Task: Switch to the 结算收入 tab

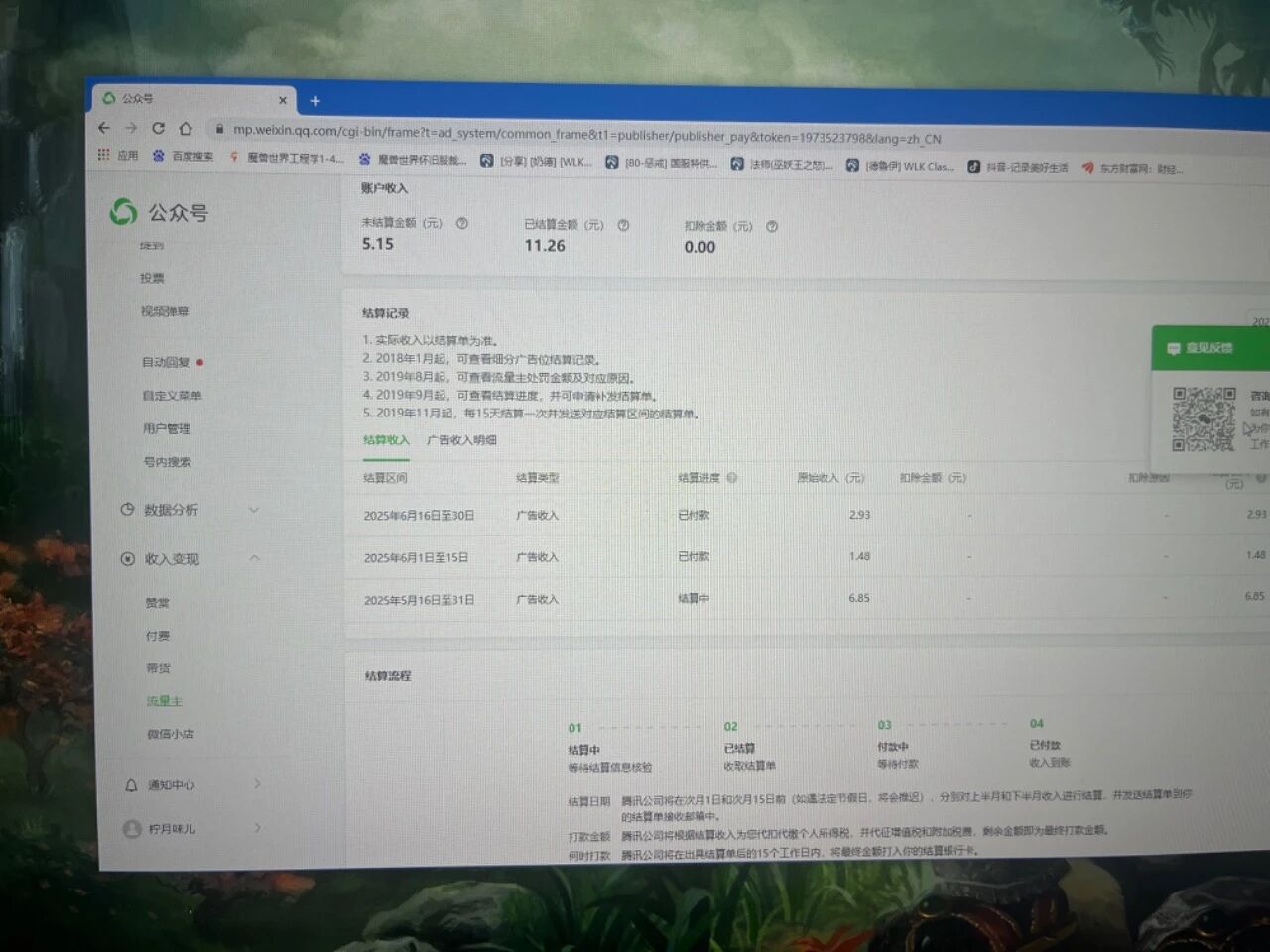Action: 386,440
